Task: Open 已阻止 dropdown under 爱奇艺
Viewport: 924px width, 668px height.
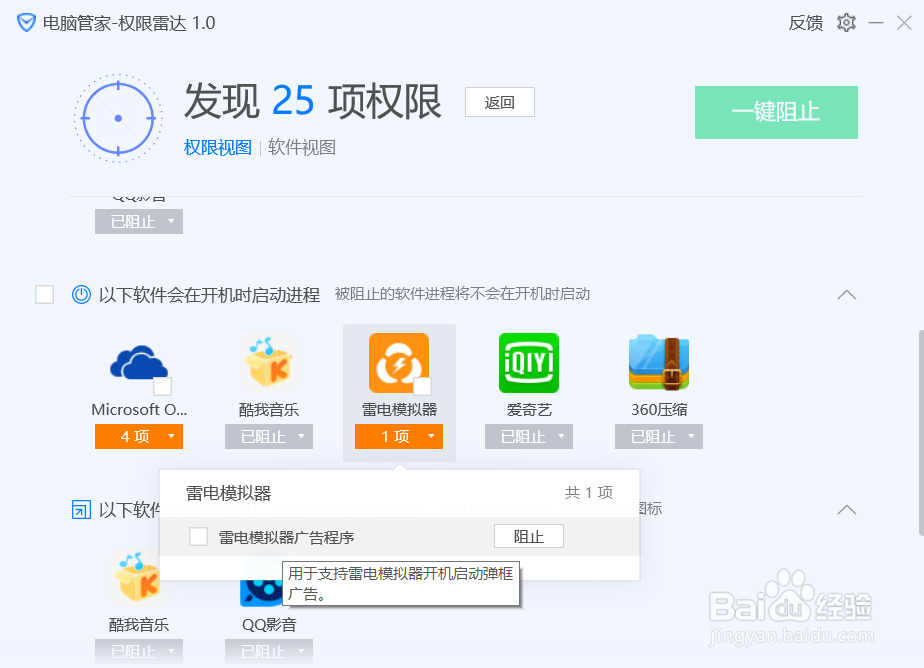Action: (x=529, y=436)
